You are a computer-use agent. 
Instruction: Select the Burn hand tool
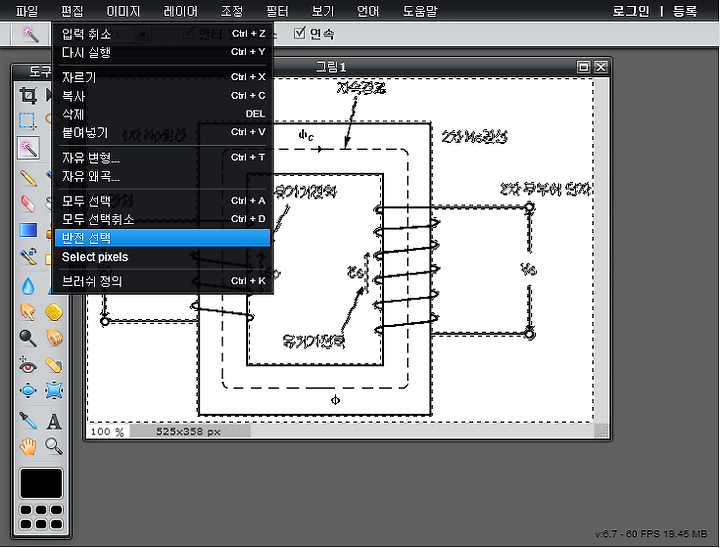click(x=54, y=338)
